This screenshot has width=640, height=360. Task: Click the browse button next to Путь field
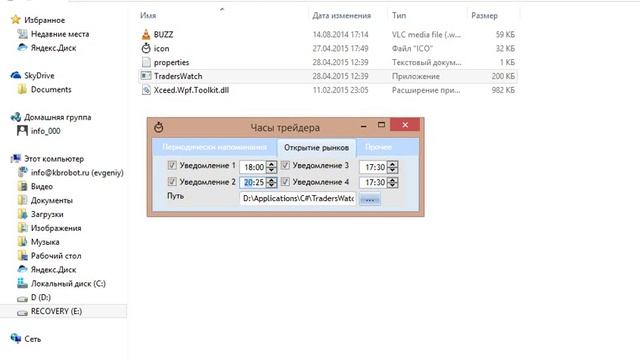coord(370,199)
